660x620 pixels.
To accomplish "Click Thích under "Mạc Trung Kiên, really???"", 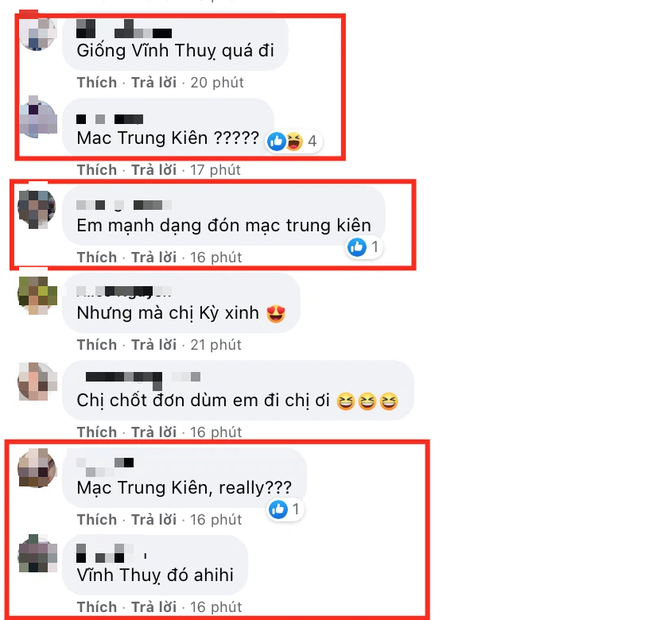I will [97, 520].
